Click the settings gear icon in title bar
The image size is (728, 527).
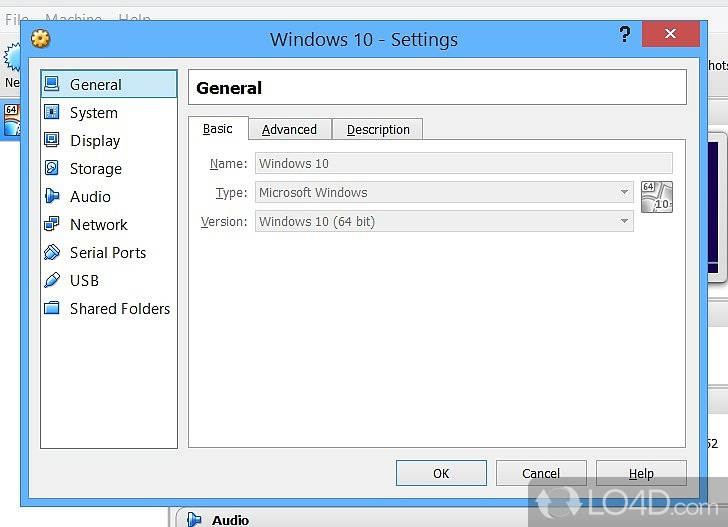pos(40,39)
